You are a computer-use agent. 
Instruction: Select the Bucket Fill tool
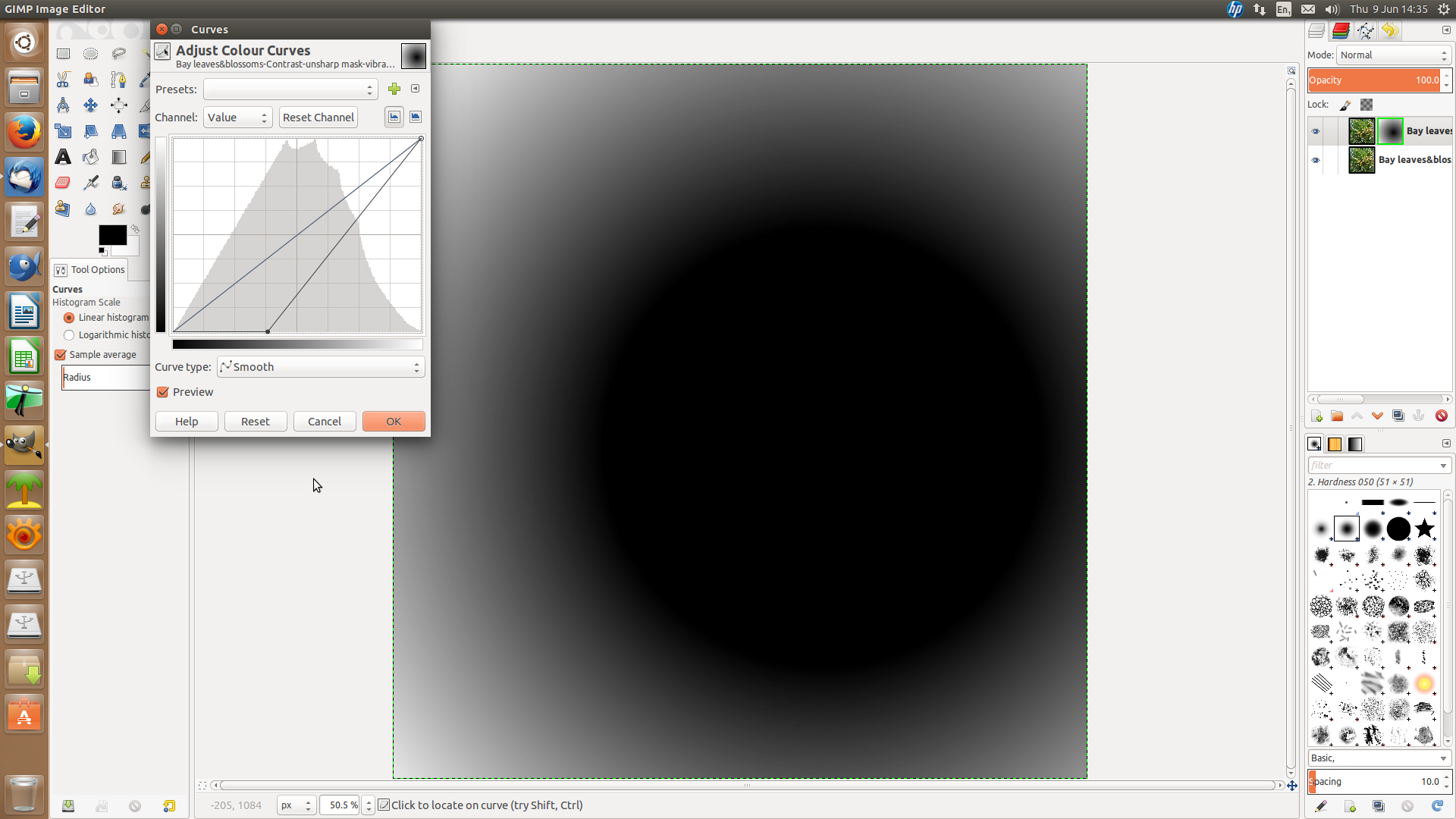point(90,157)
